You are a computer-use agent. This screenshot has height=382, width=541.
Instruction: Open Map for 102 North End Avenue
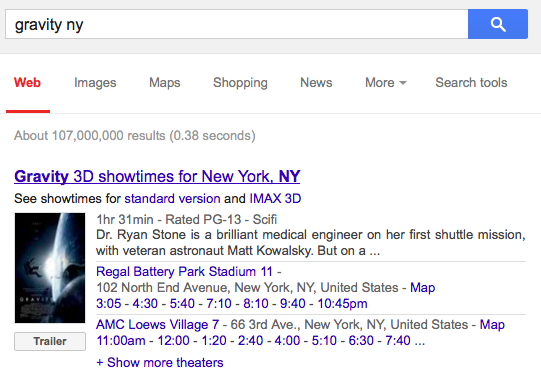pos(422,287)
